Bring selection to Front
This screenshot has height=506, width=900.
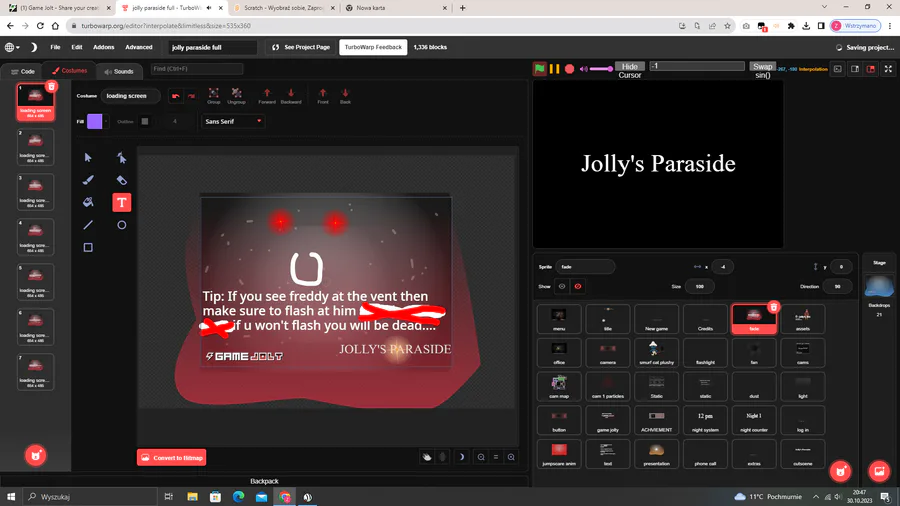pyautogui.click(x=323, y=96)
